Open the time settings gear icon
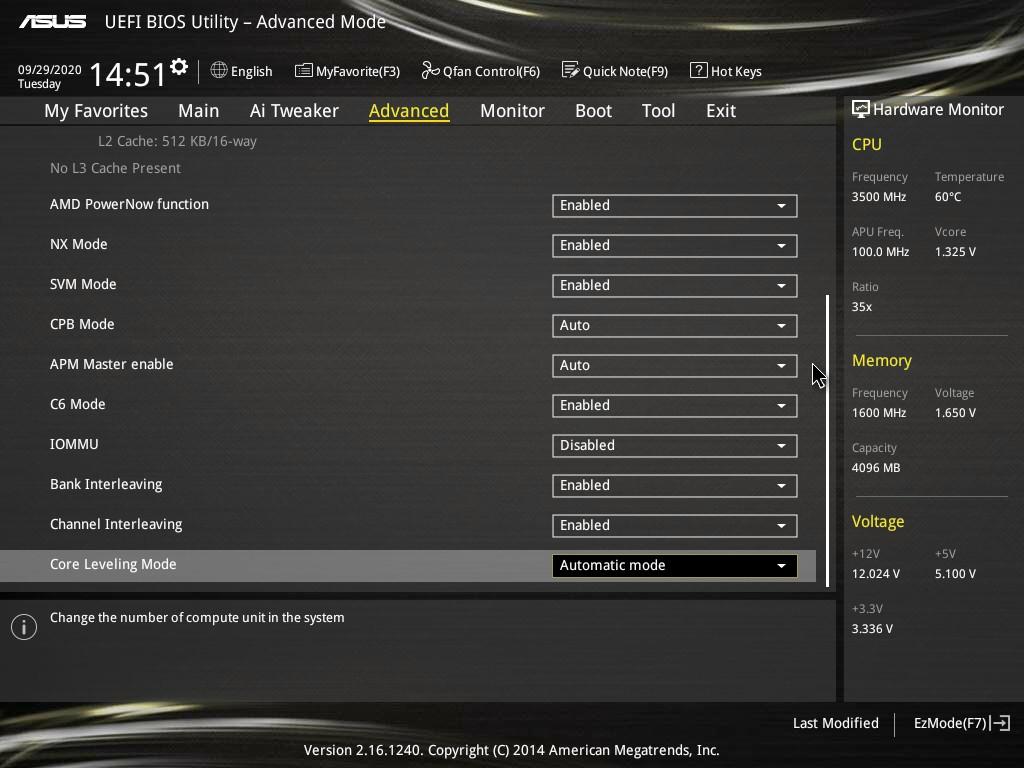The width and height of the screenshot is (1024, 768). [179, 67]
